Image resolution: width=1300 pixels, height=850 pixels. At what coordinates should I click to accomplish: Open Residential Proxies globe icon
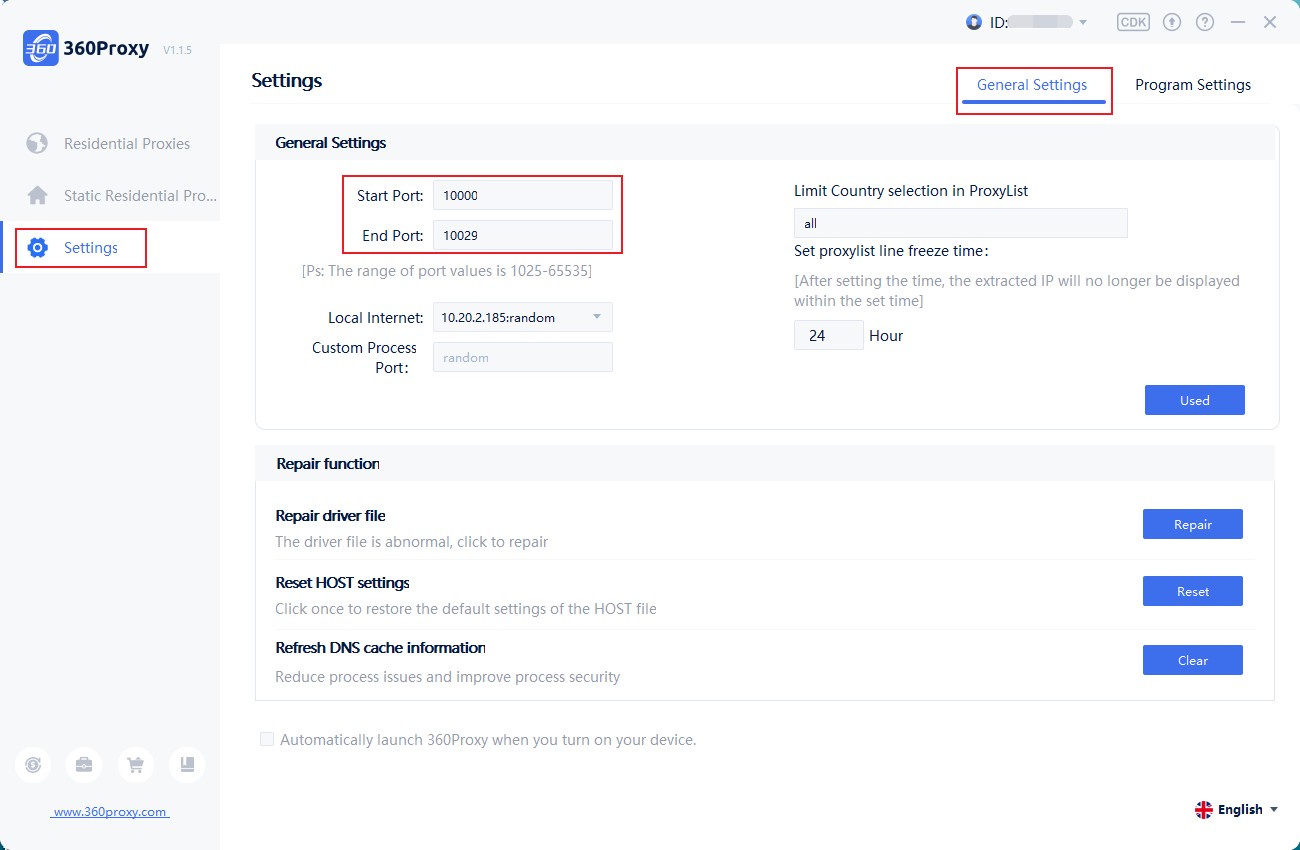[37, 143]
